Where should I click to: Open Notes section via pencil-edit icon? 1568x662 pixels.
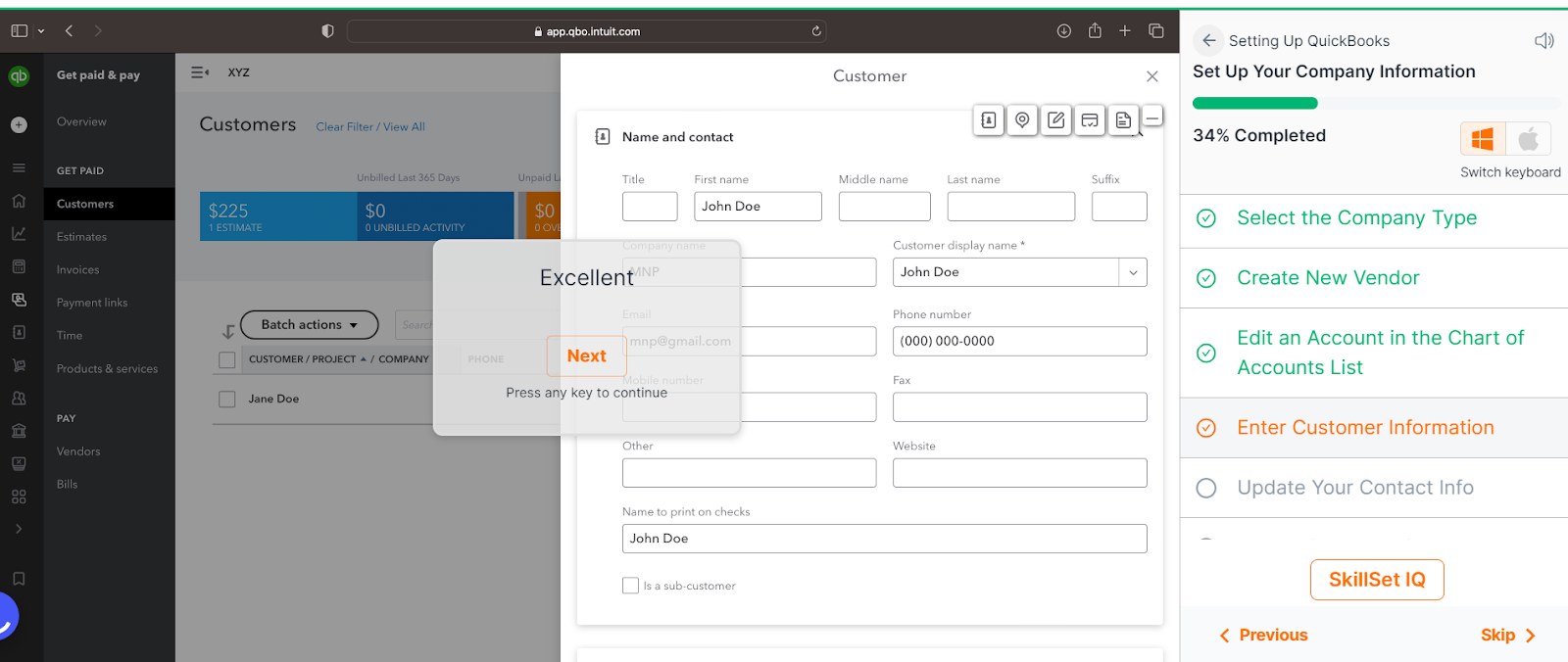click(1055, 120)
